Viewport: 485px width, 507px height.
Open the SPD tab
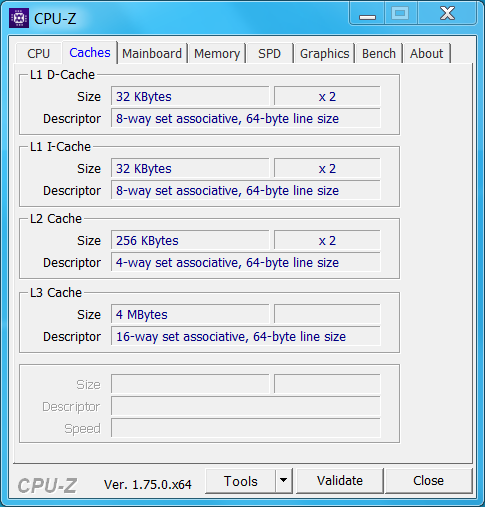pos(269,54)
